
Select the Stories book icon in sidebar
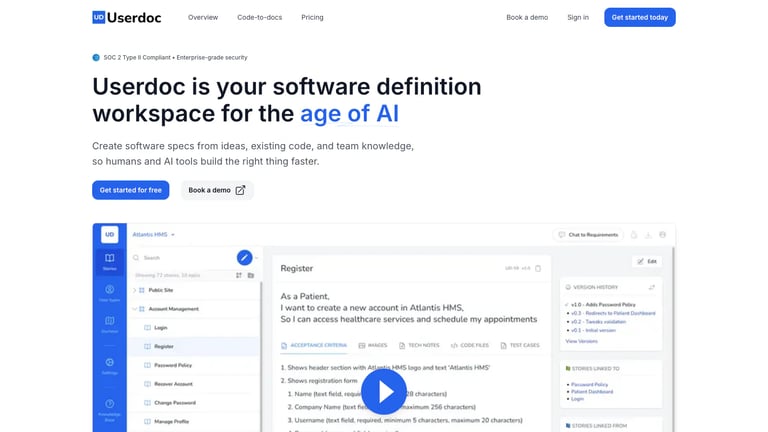pos(109,261)
